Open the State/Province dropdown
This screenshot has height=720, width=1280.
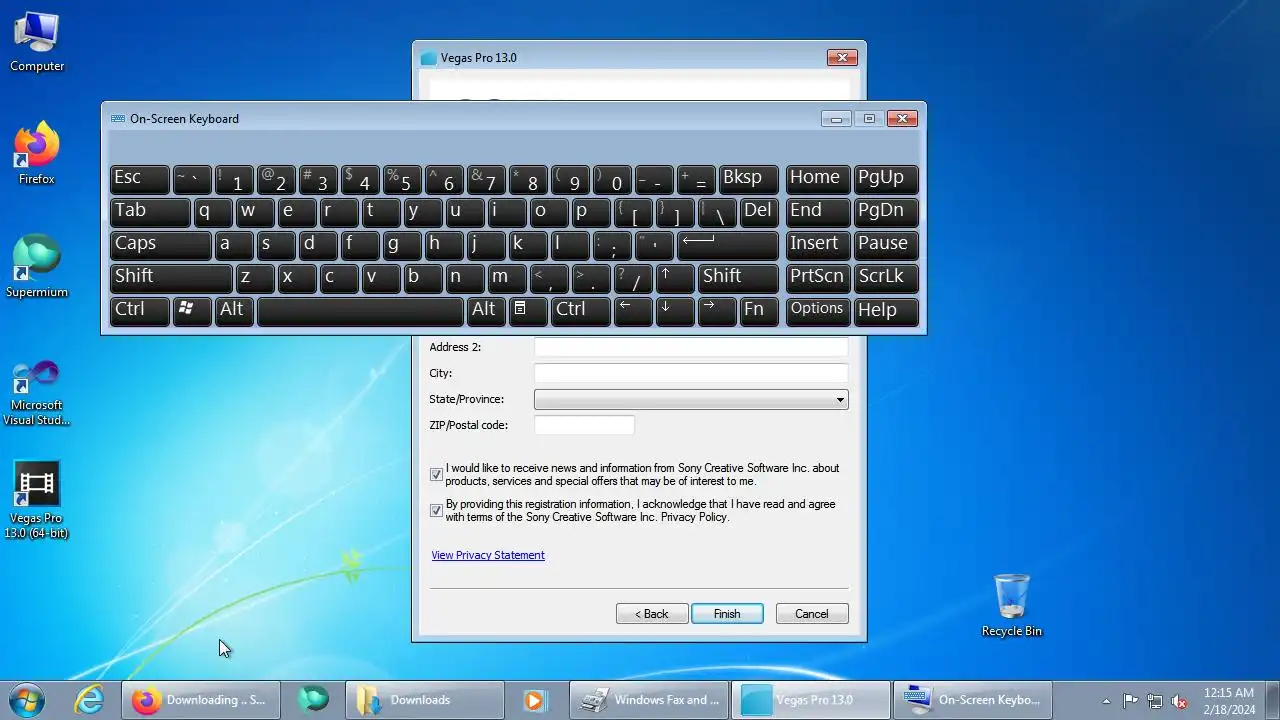pos(691,399)
